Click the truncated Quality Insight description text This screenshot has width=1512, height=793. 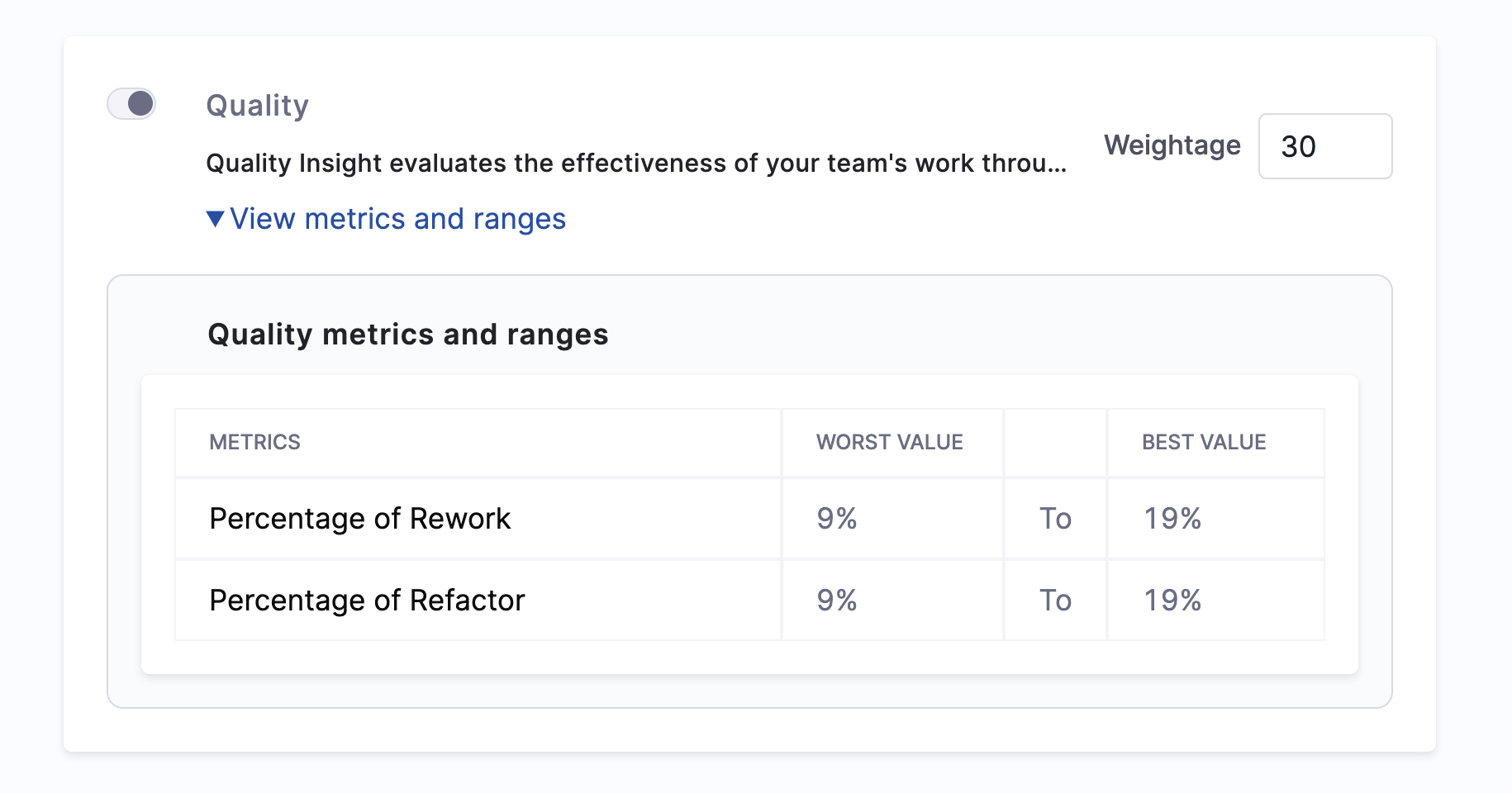click(635, 164)
